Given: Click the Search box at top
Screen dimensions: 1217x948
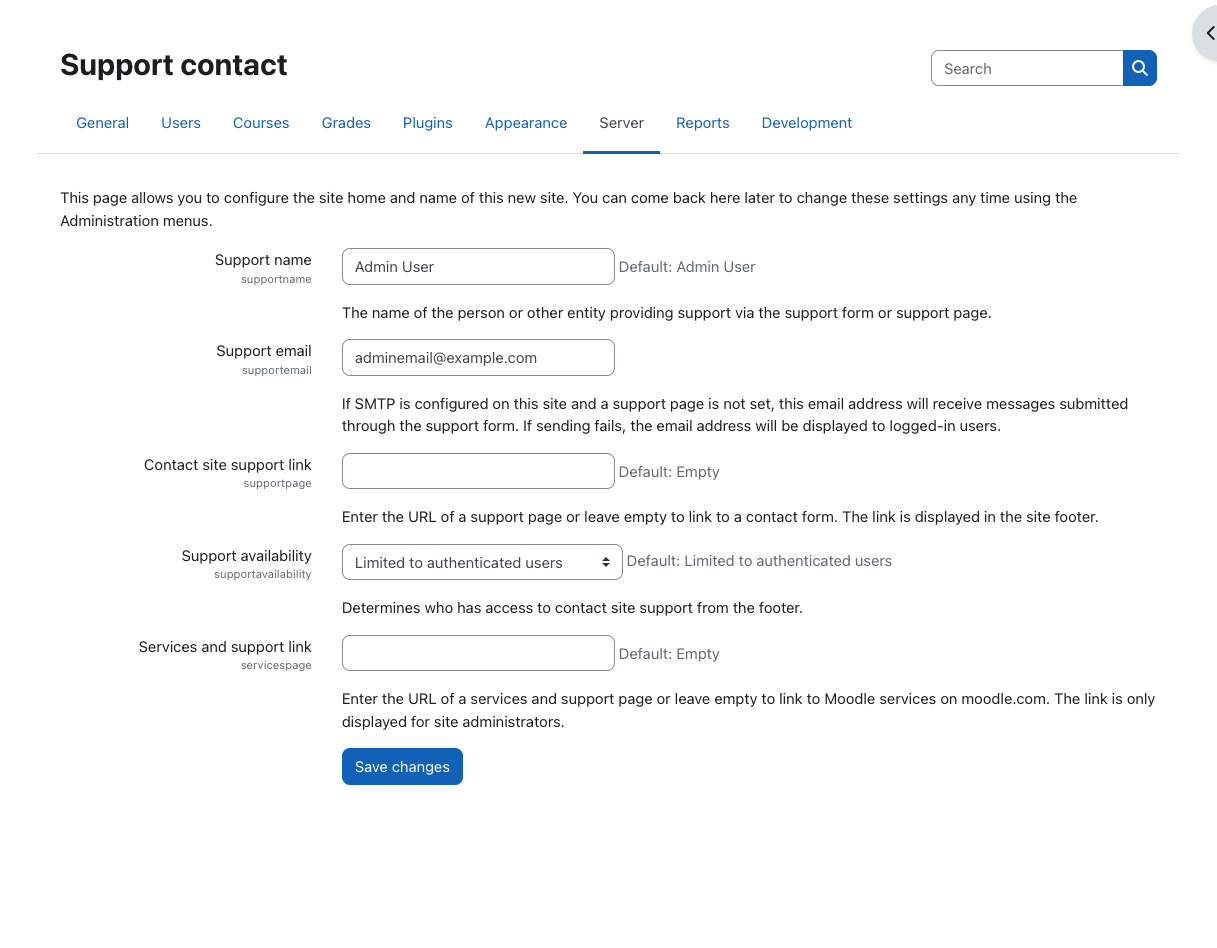Looking at the screenshot, I should click(1027, 68).
